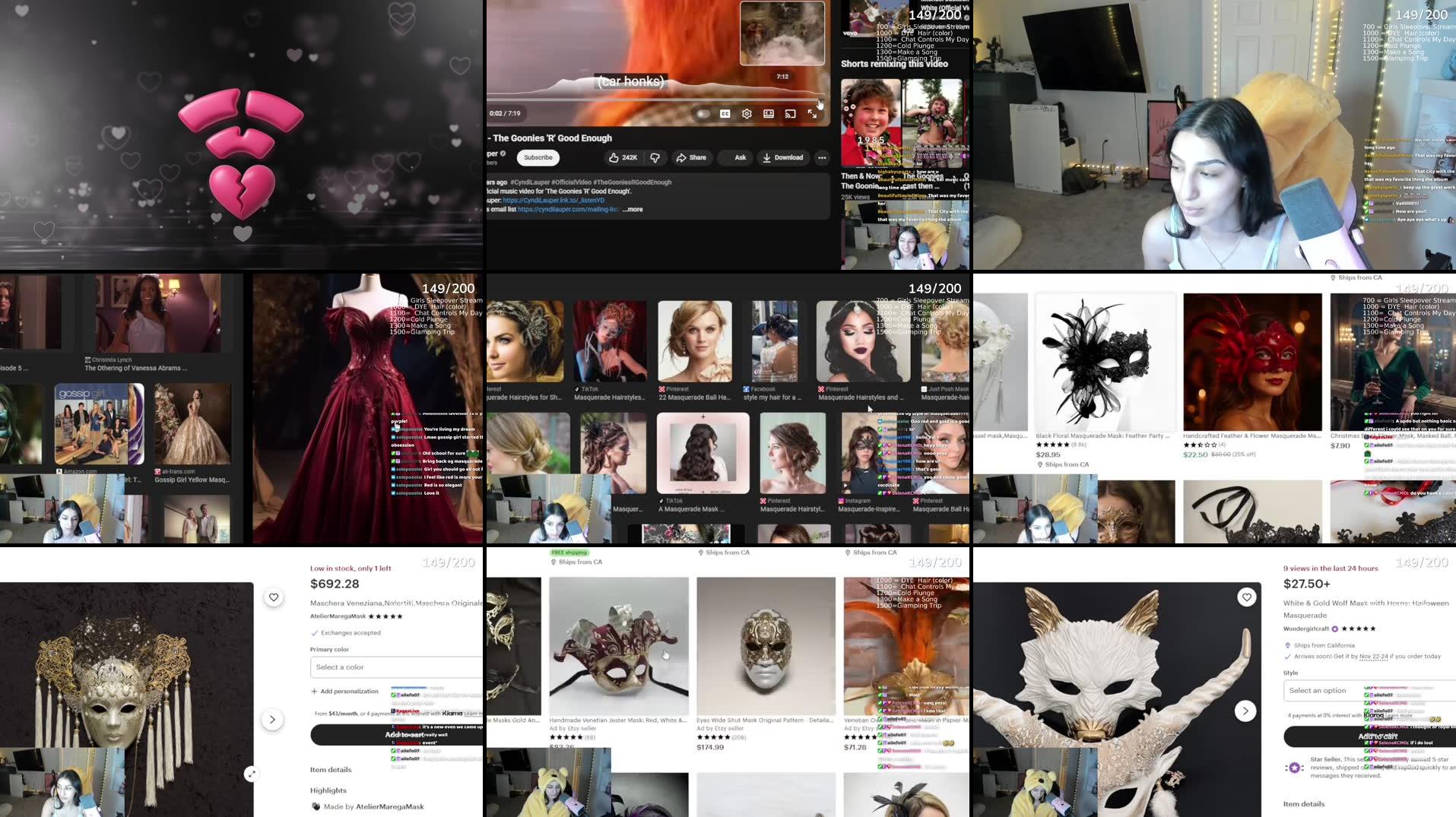Viewport: 1456px width, 817px height.
Task: Subscribe to the channel
Action: point(538,157)
